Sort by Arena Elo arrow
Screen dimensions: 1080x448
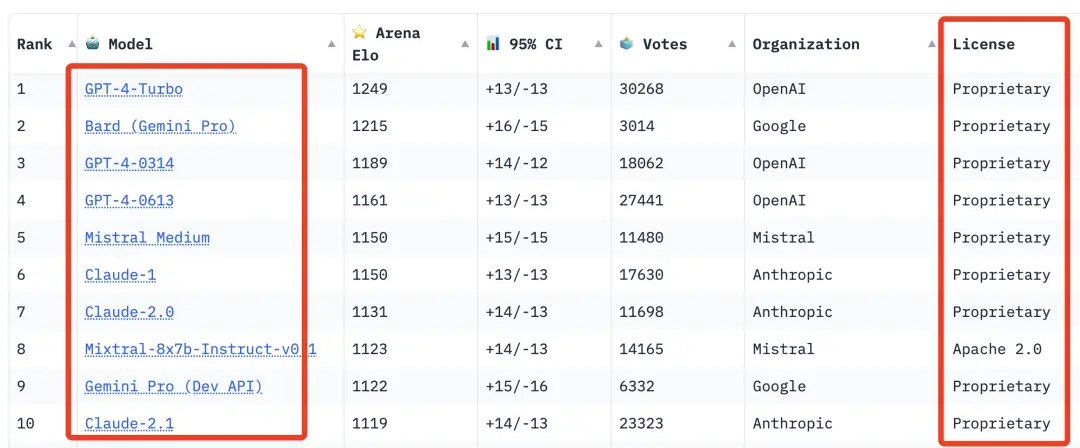(x=465, y=44)
